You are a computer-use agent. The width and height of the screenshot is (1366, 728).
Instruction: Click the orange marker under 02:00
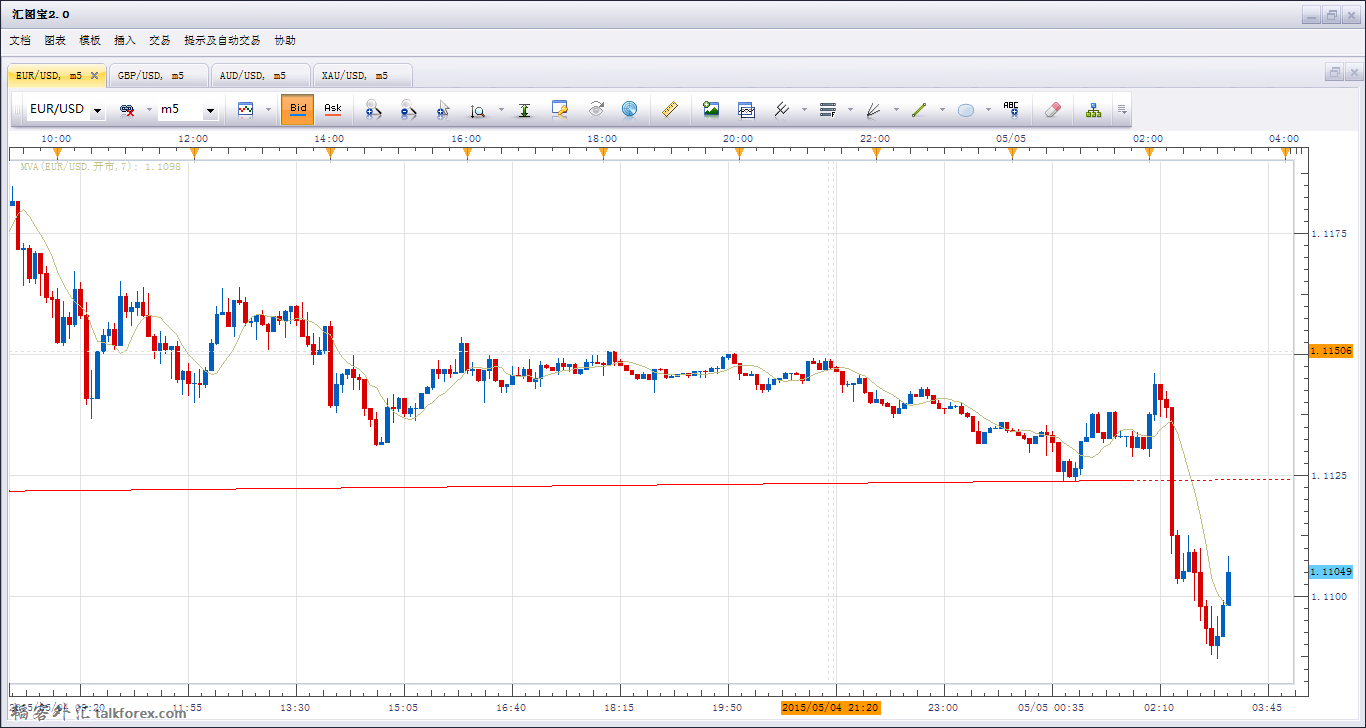tap(1149, 152)
